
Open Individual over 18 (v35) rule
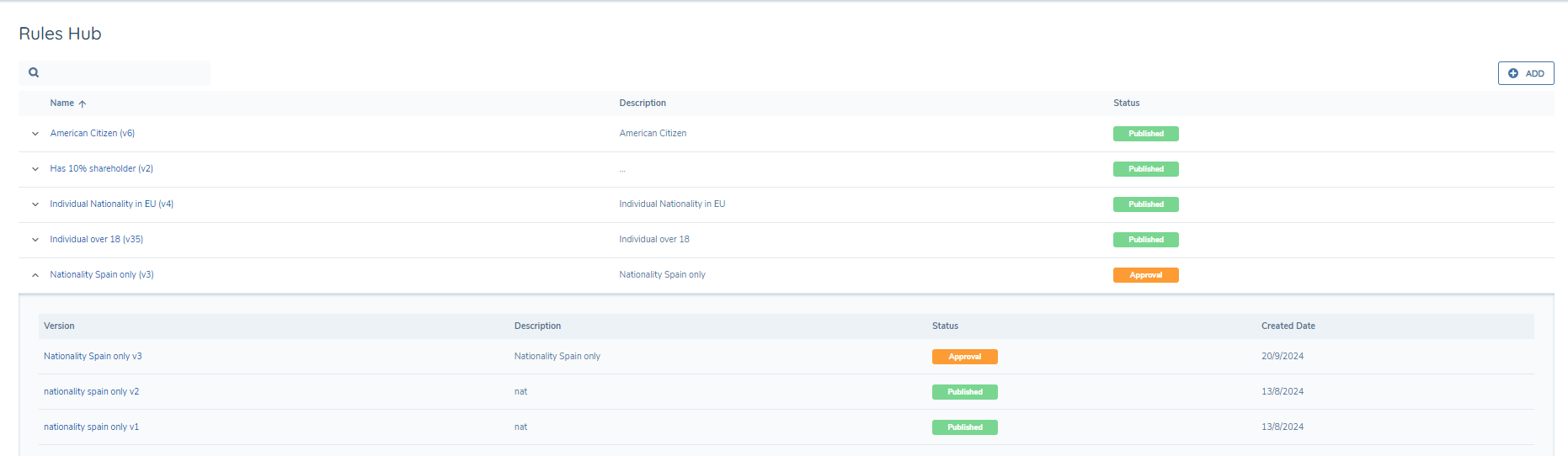coord(96,239)
